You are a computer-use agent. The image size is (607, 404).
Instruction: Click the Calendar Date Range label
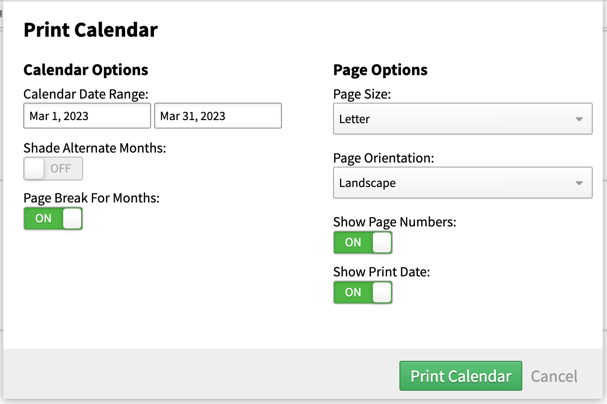pyautogui.click(x=85, y=94)
